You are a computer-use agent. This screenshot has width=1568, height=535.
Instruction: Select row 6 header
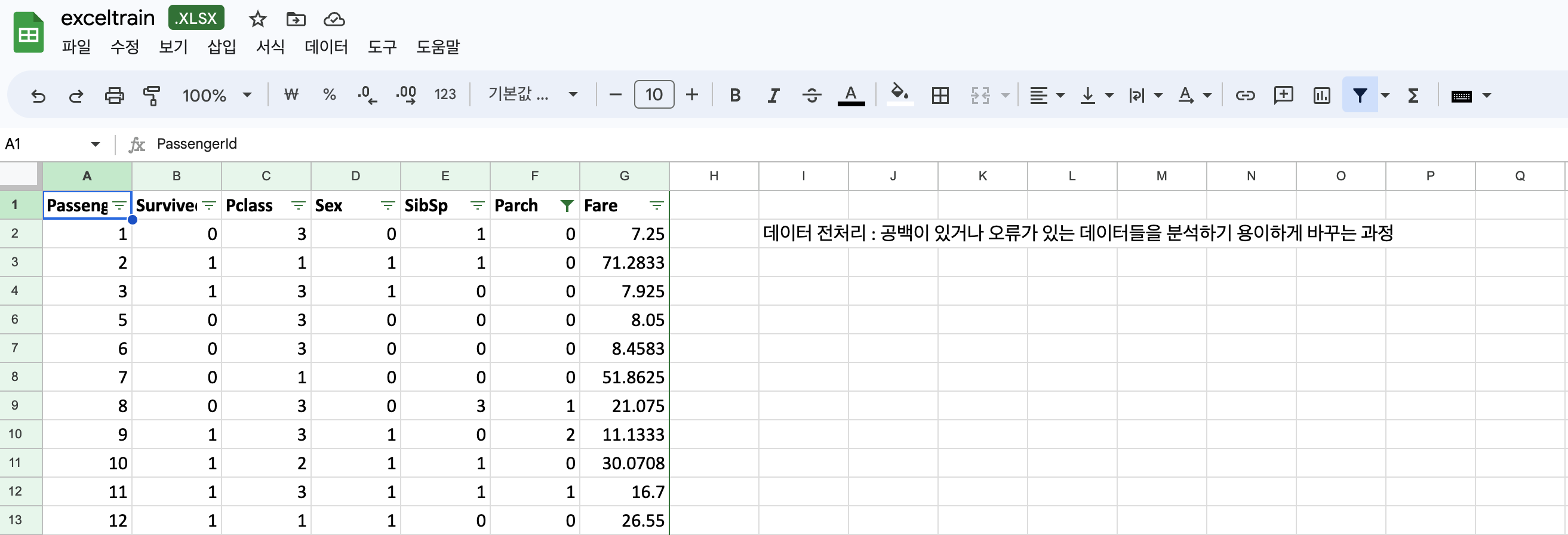tap(21, 319)
